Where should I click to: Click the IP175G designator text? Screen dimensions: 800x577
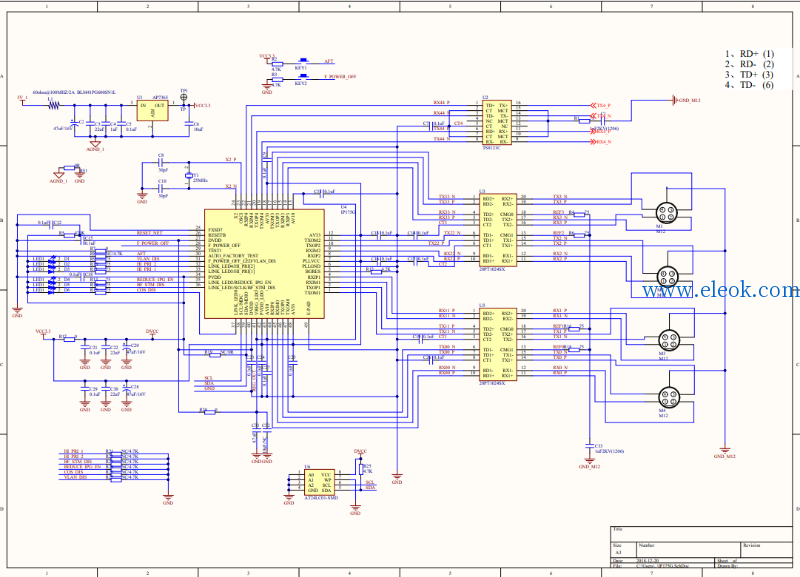click(347, 212)
